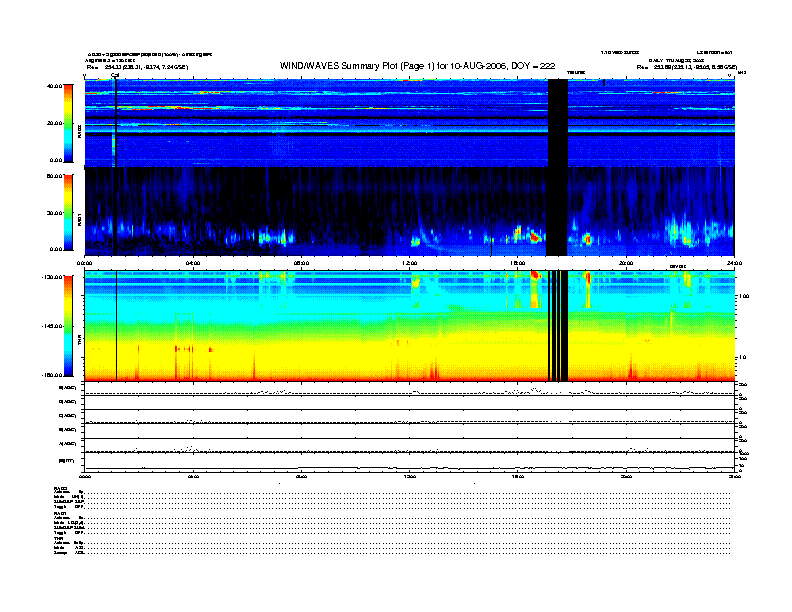Click the 04:00 time label under RAD1 panel
The width and height of the screenshot is (792, 612).
[x=193, y=263]
